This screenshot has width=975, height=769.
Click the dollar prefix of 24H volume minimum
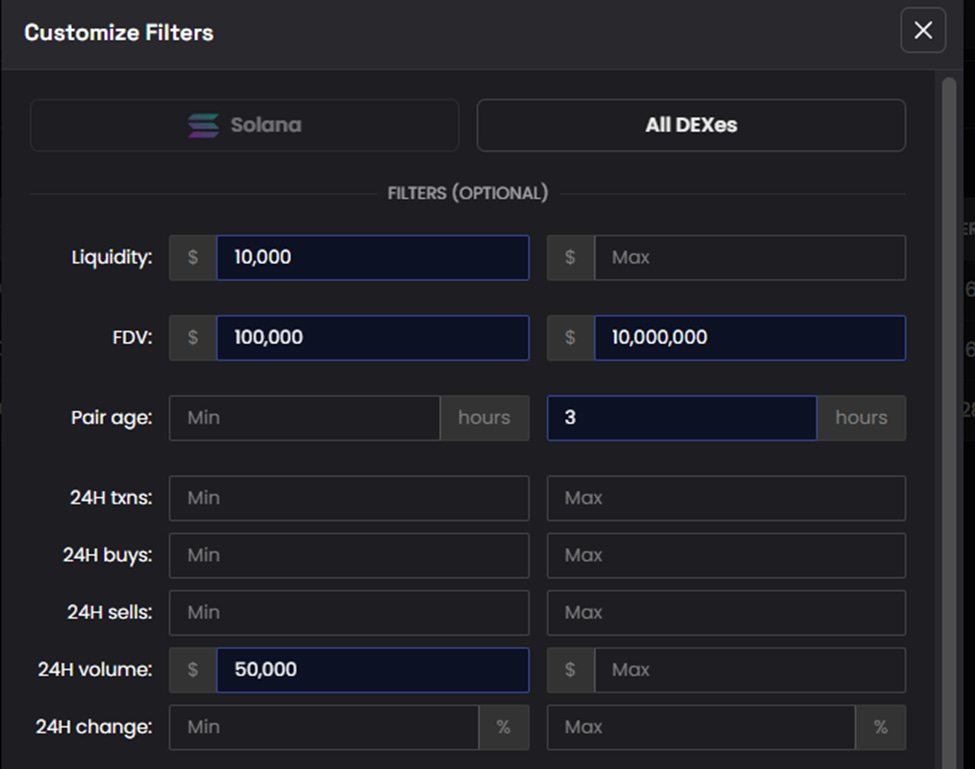click(193, 670)
